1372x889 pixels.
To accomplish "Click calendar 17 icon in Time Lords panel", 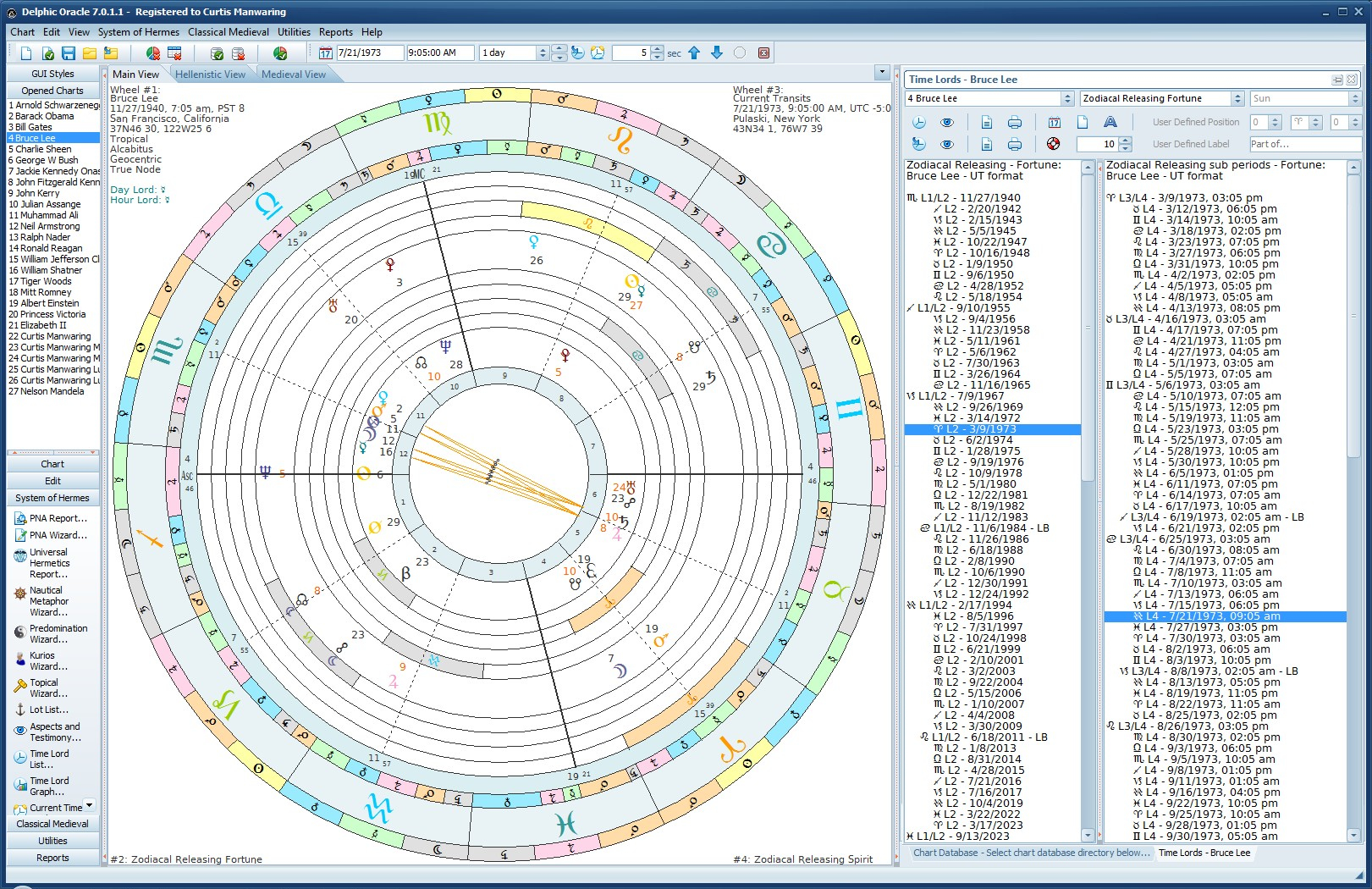I will point(1055,122).
